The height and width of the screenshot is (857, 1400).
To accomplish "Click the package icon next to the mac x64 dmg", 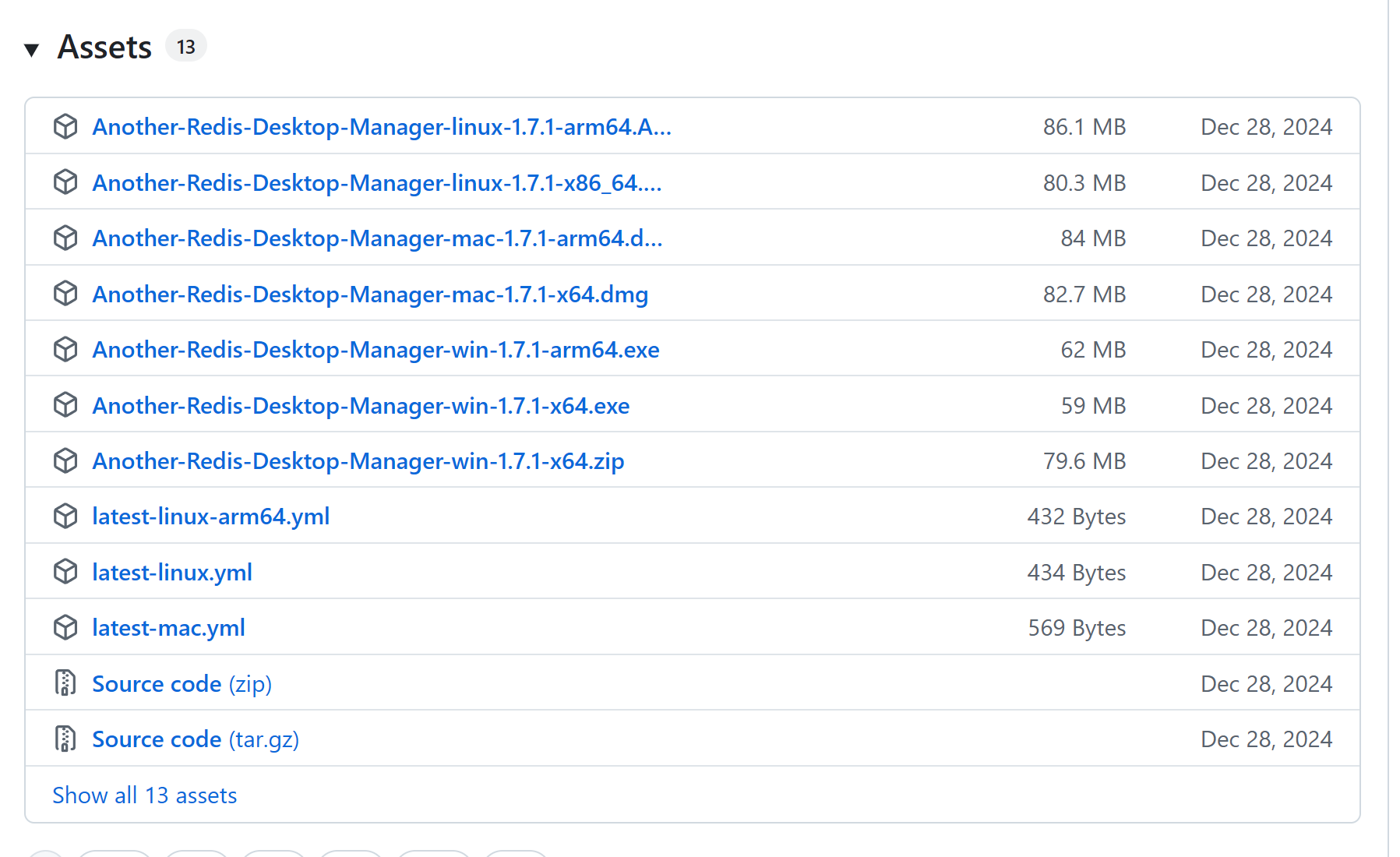I will click(65, 294).
